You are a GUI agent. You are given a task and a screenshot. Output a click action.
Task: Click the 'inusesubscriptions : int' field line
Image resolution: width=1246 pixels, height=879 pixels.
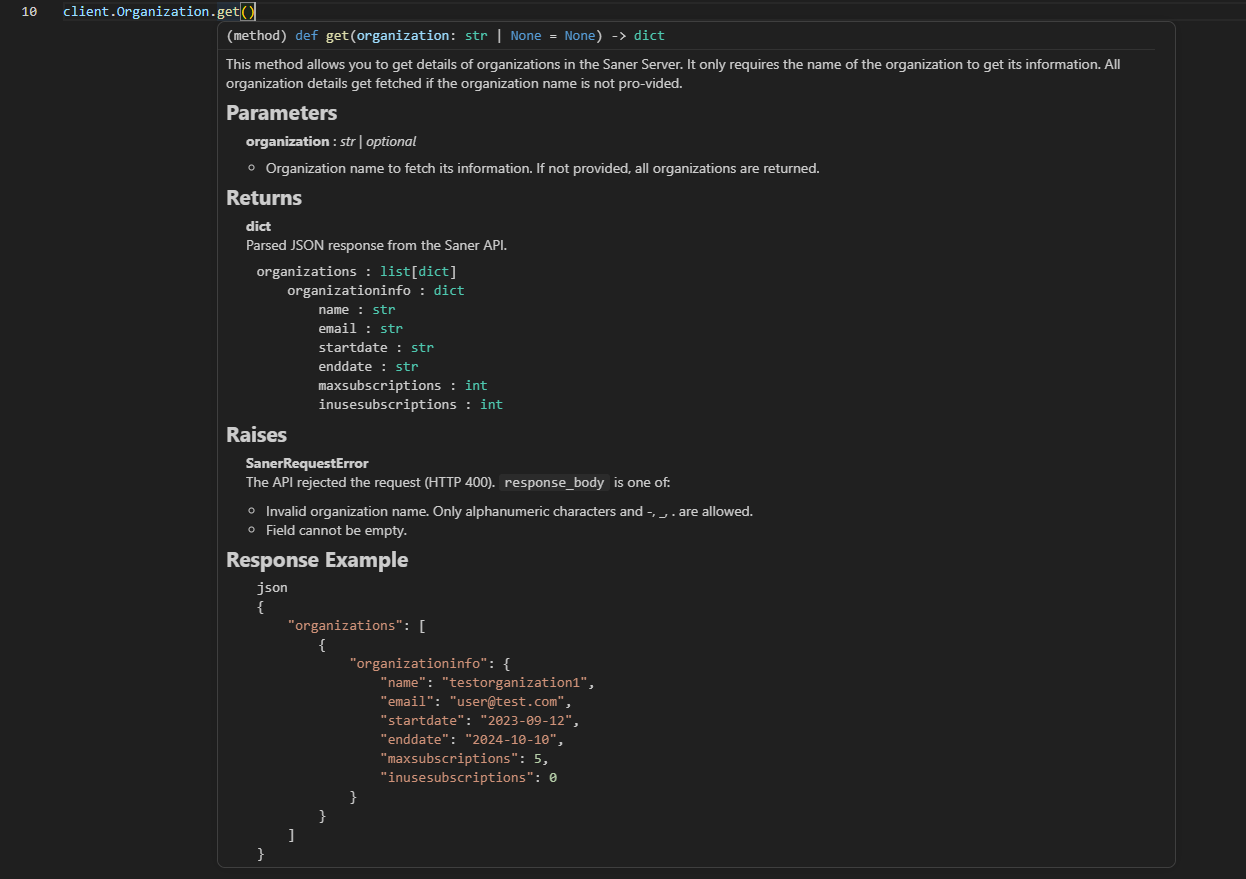411,404
